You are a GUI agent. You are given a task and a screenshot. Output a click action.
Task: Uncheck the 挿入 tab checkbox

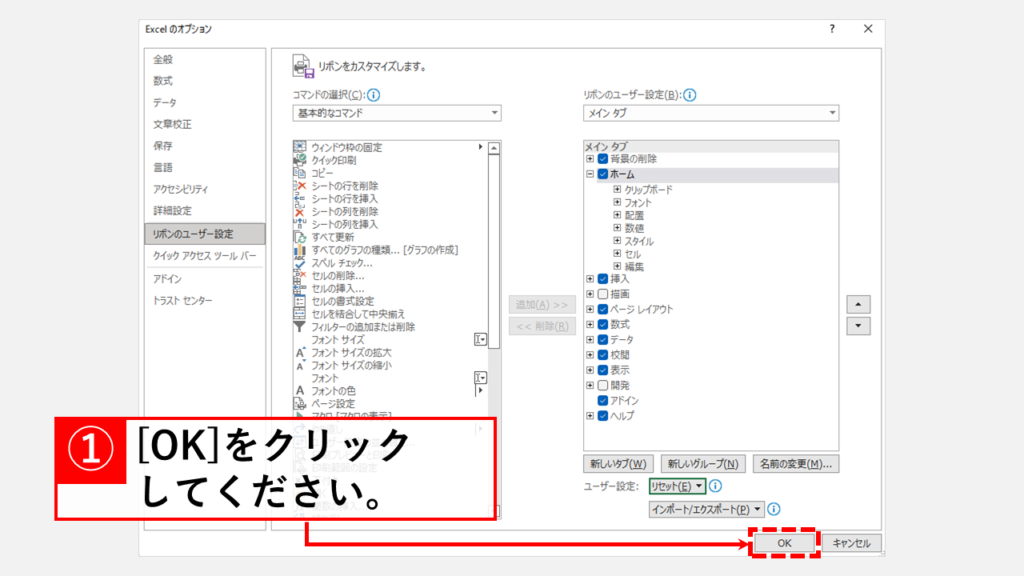(x=603, y=279)
